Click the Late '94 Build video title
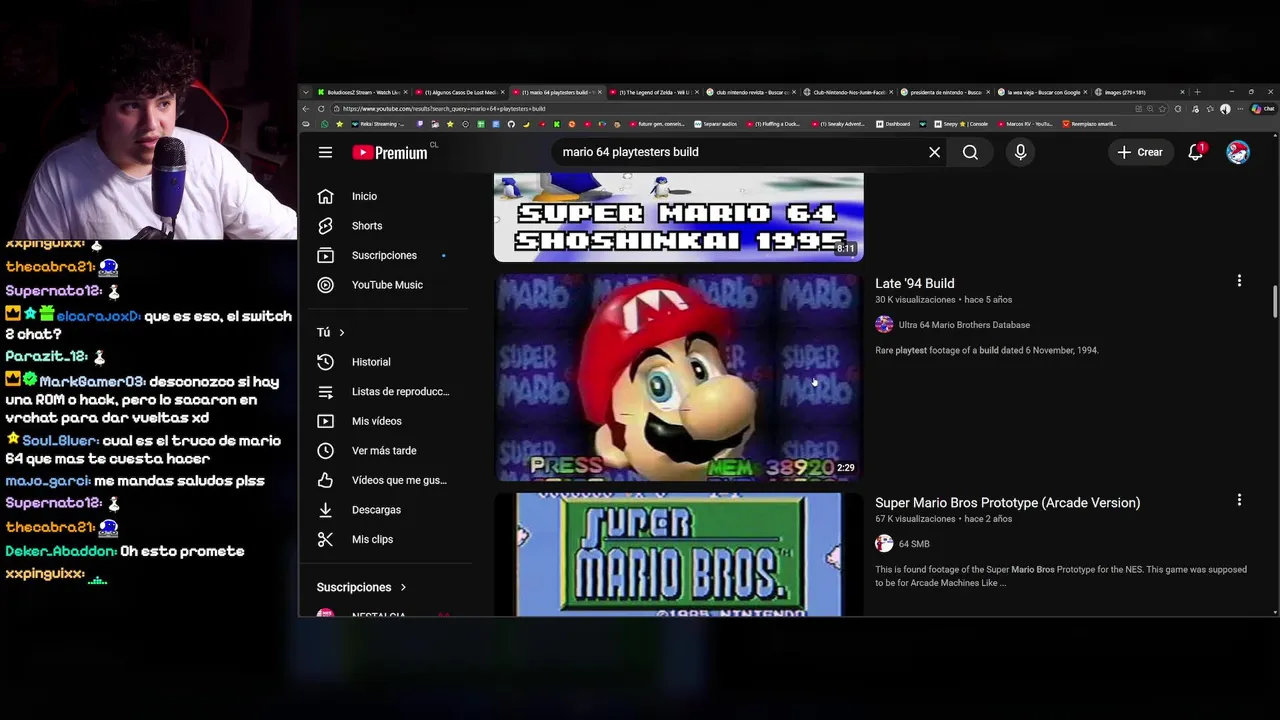1280x720 pixels. pyautogui.click(x=914, y=283)
